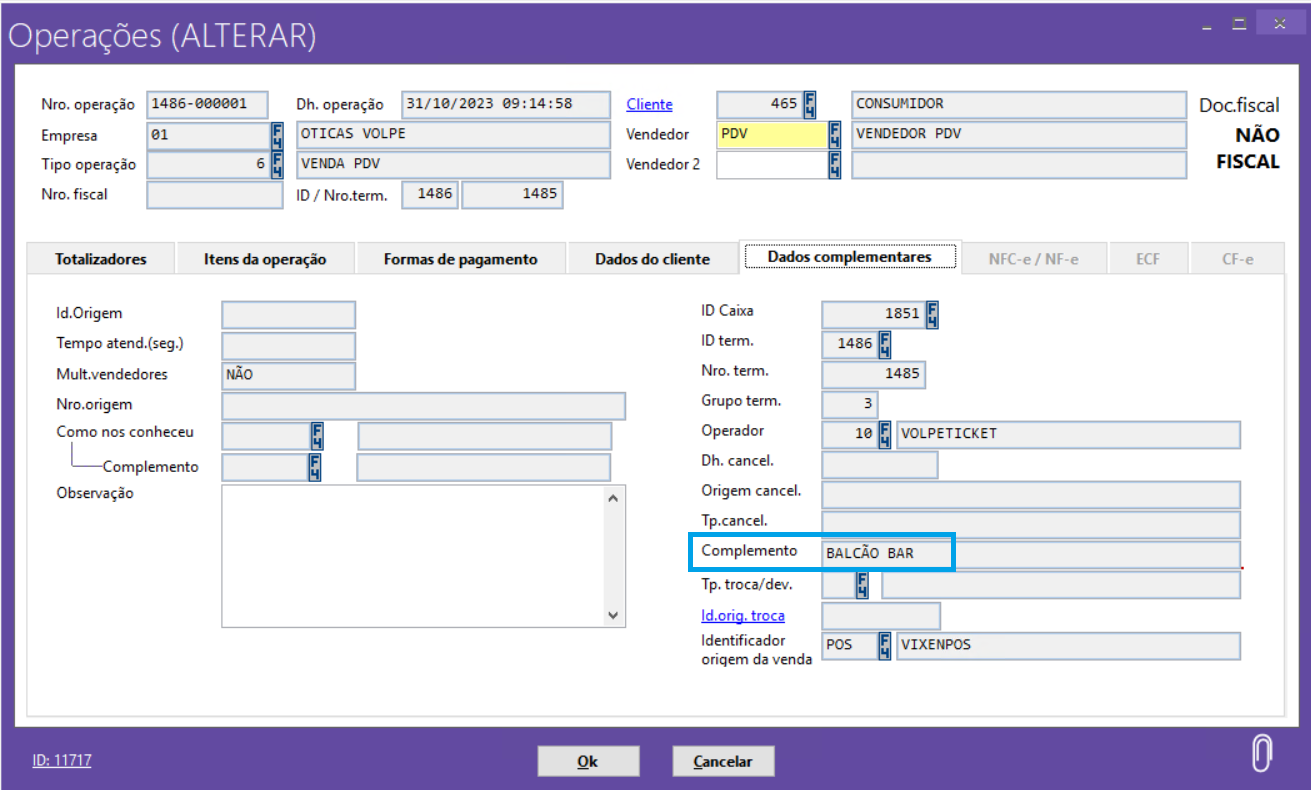Click the F4 icon for Como nos conheceu
Image resolution: width=1311 pixels, height=790 pixels.
tap(316, 436)
